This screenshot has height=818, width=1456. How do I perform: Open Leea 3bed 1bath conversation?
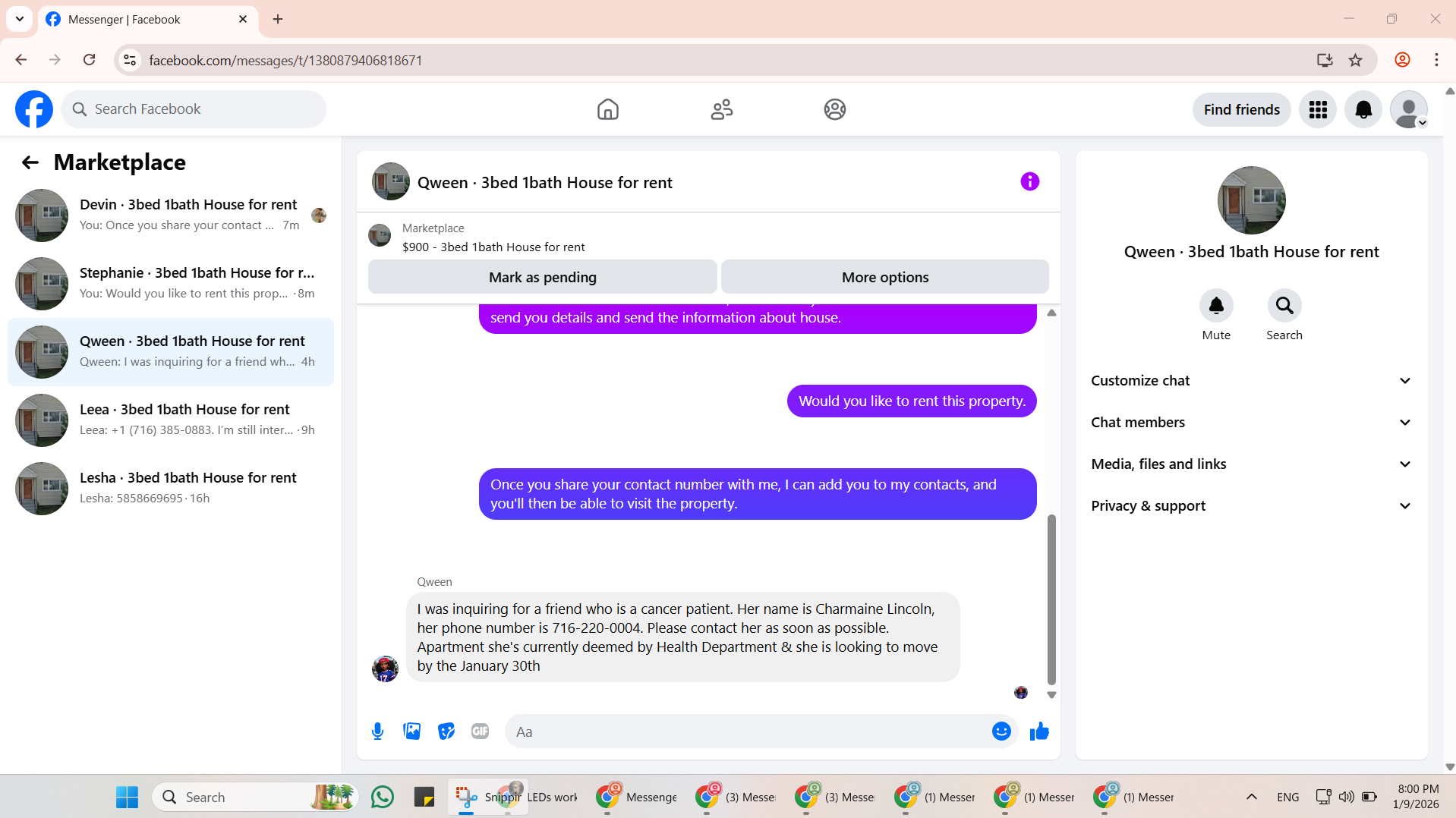[171, 420]
